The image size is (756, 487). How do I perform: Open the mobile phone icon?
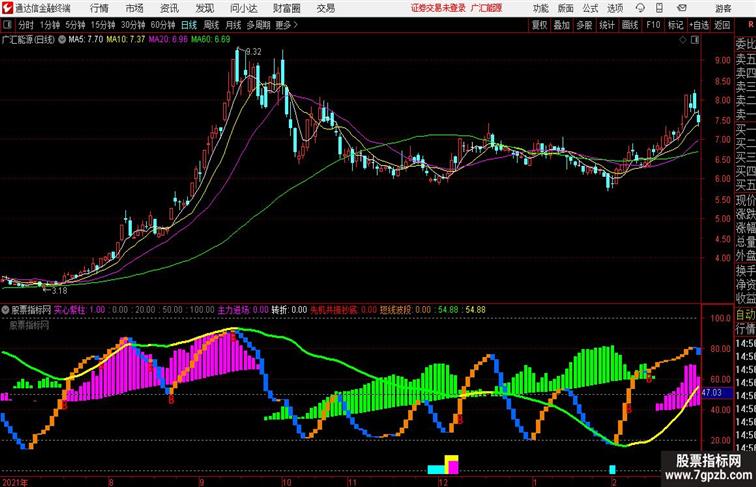click(660, 8)
